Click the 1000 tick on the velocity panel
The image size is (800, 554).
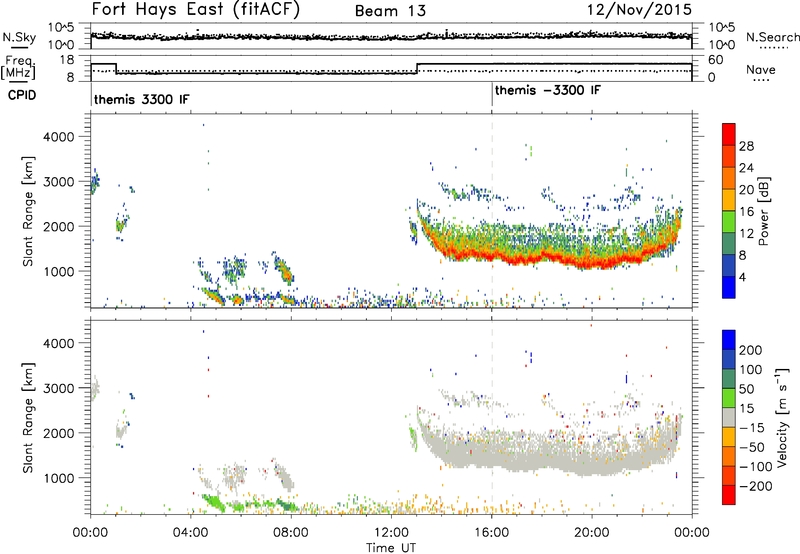pyautogui.click(x=59, y=478)
